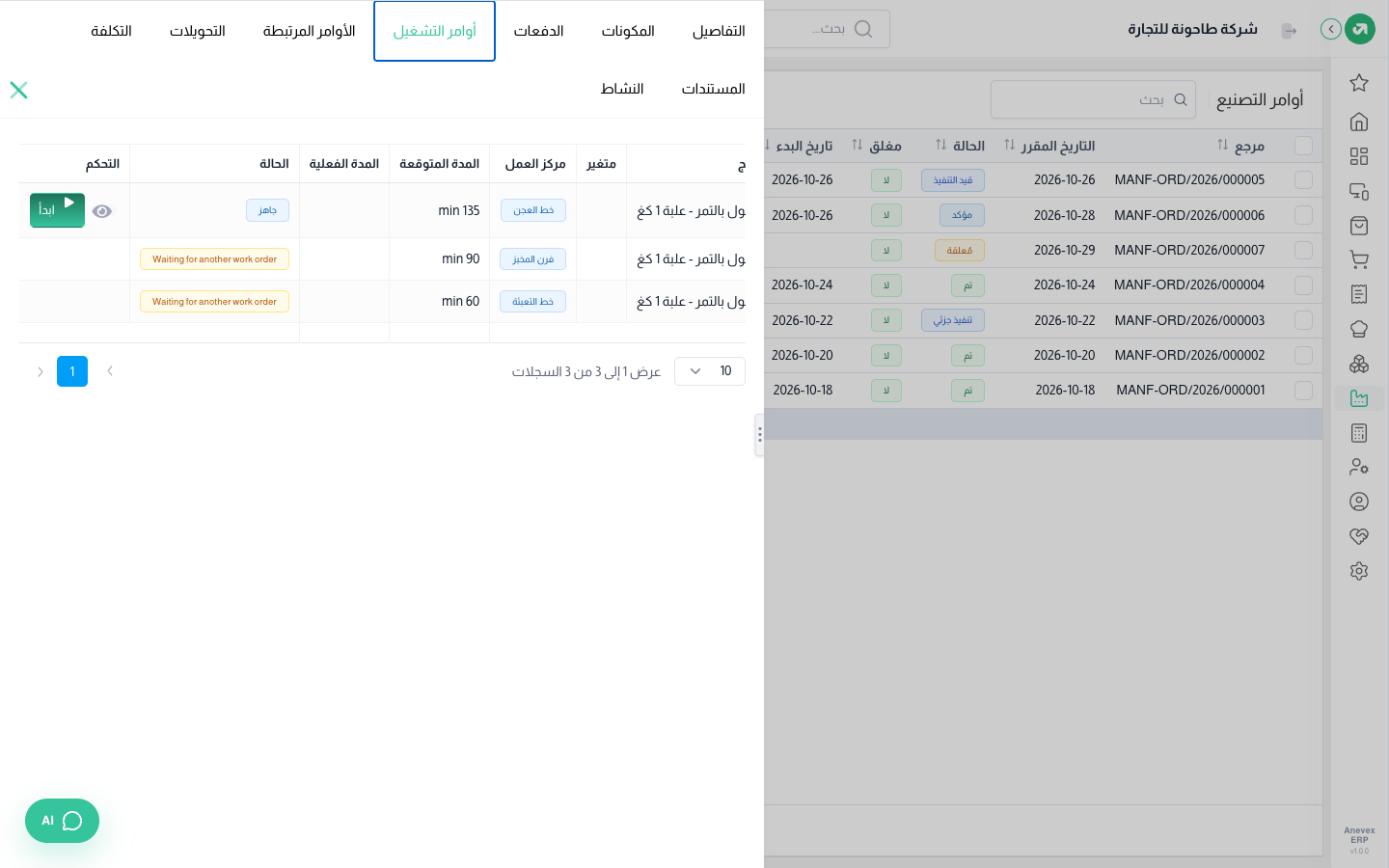Open the calculator icon in the sidebar

(1359, 433)
